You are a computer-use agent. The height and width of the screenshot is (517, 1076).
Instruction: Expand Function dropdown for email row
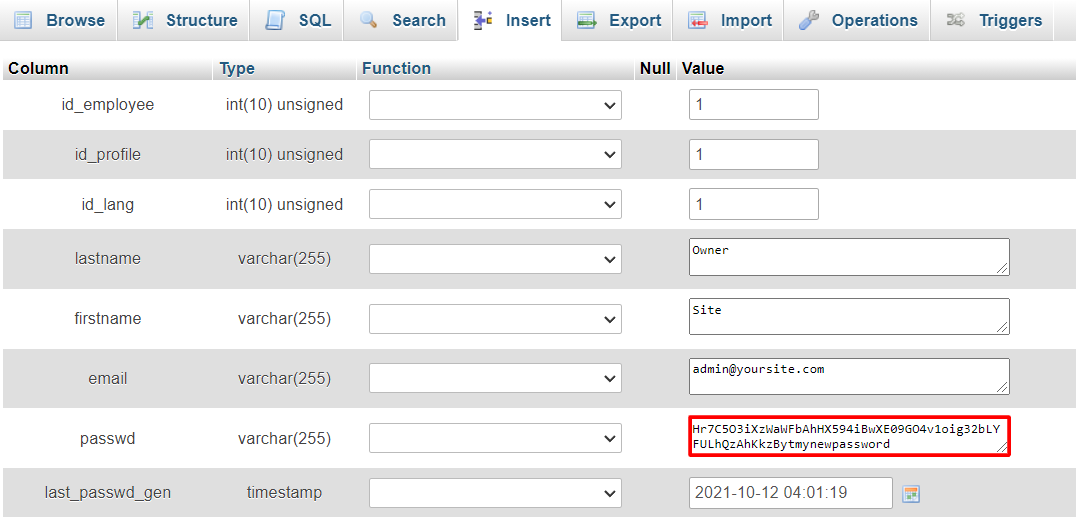click(x=495, y=379)
